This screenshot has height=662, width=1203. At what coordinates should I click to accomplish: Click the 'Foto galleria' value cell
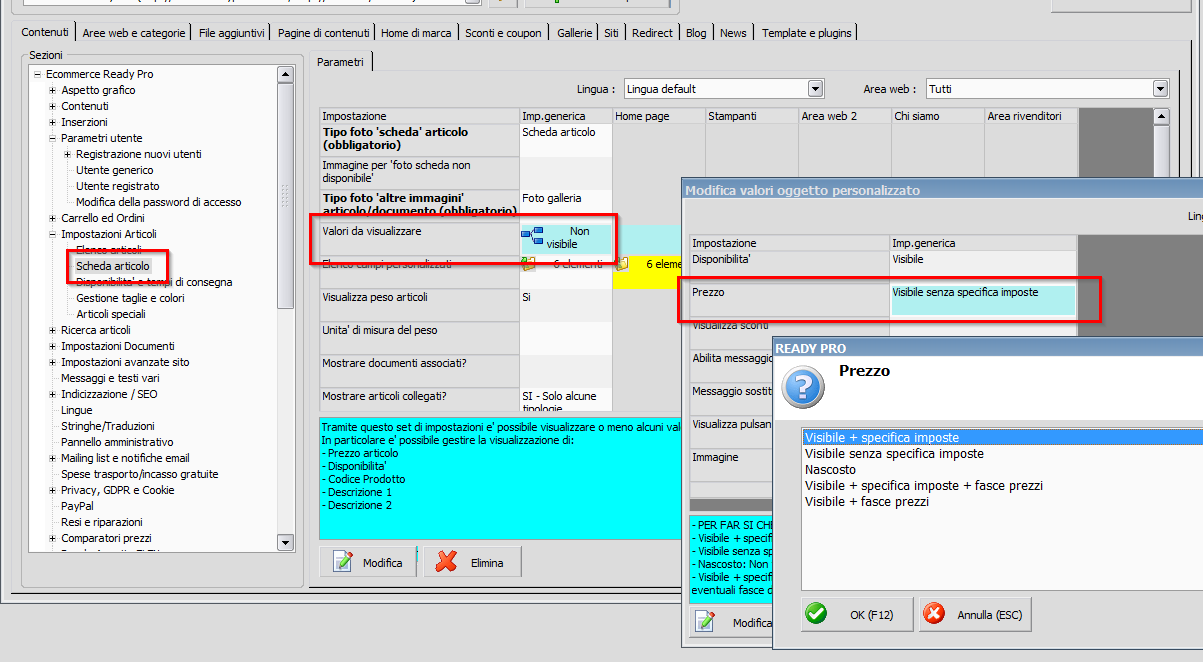coord(566,203)
